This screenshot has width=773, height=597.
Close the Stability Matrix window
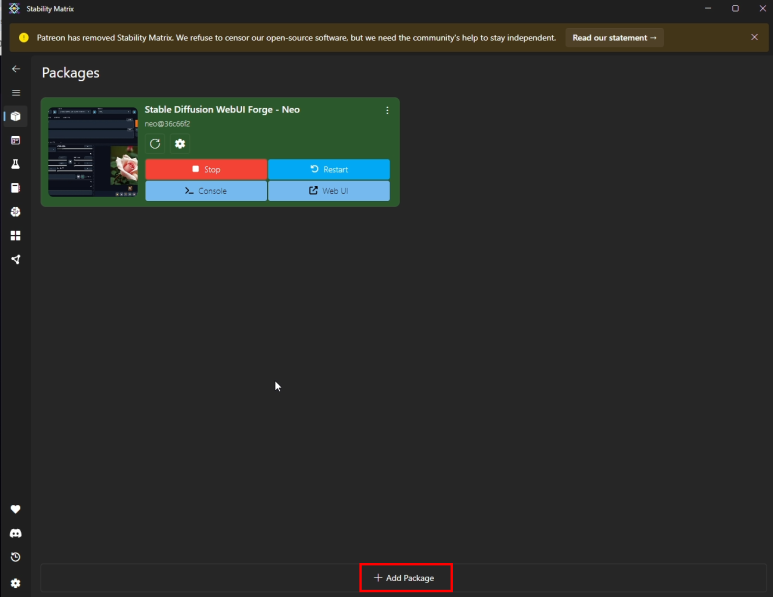(x=762, y=8)
